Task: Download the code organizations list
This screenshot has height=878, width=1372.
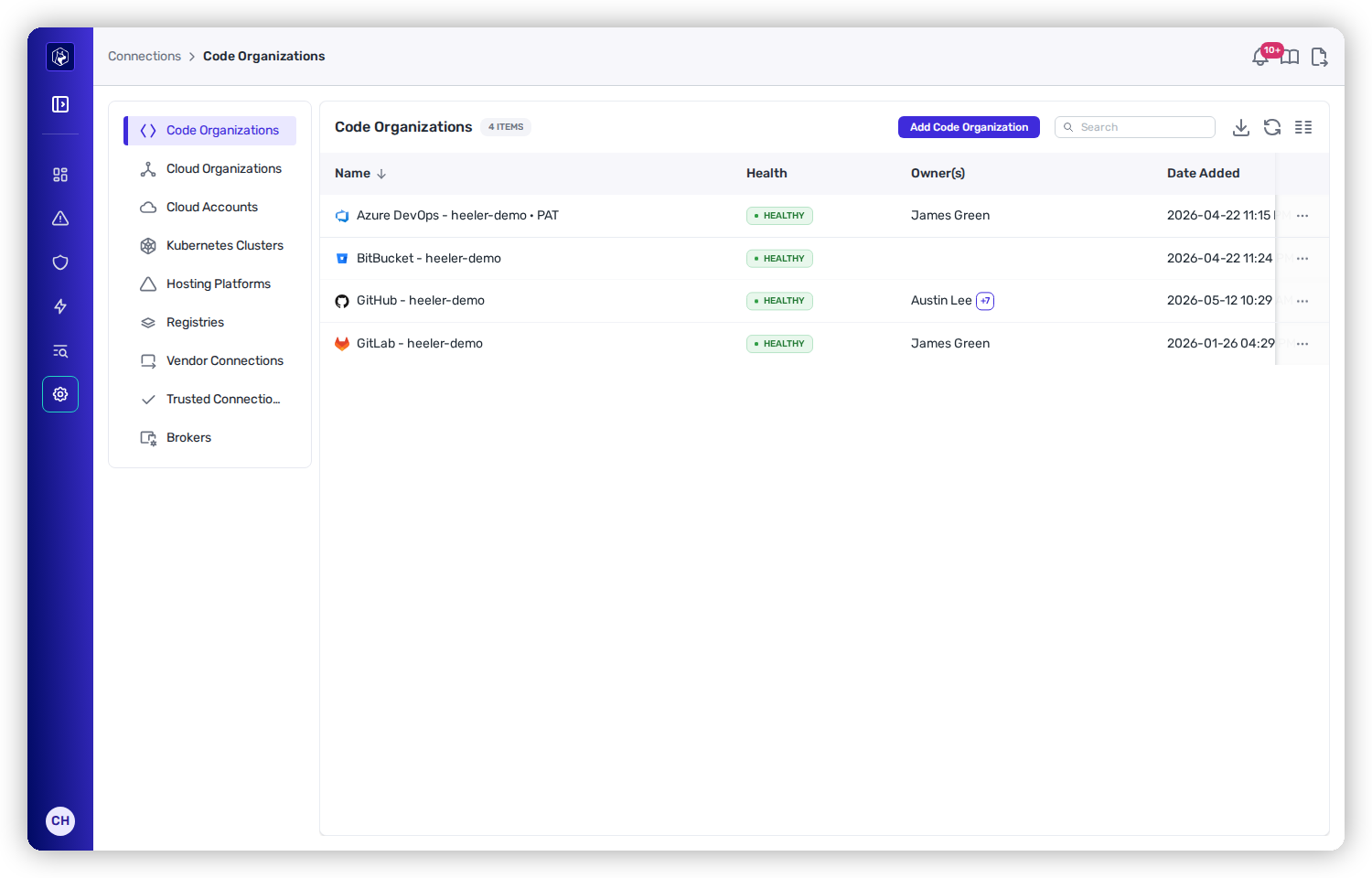Action: pos(1241,127)
